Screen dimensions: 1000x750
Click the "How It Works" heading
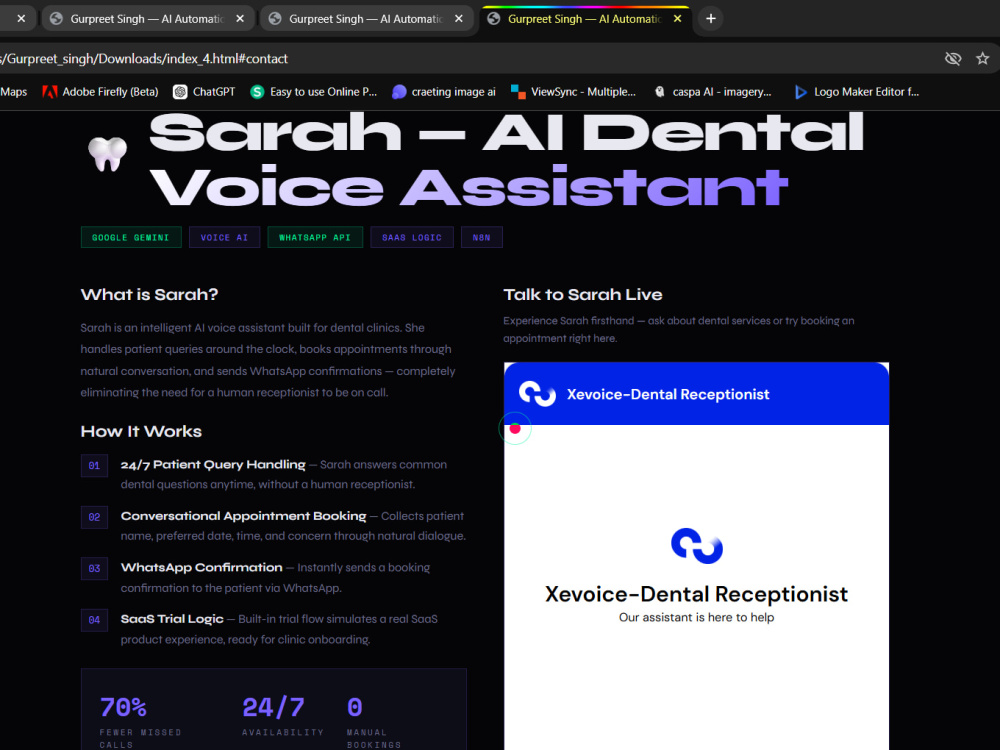(x=141, y=432)
